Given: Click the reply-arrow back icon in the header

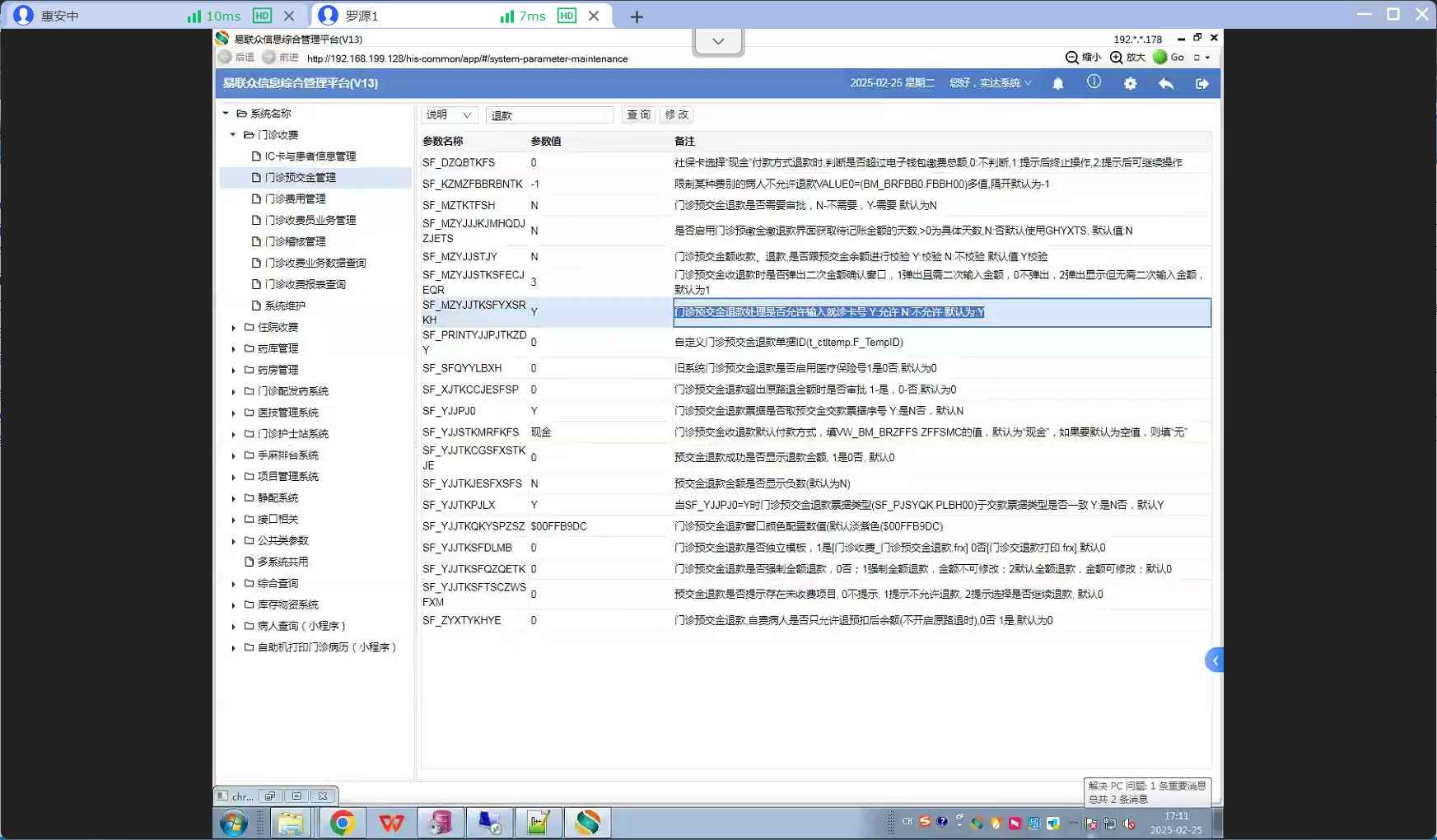Looking at the screenshot, I should (x=1166, y=83).
